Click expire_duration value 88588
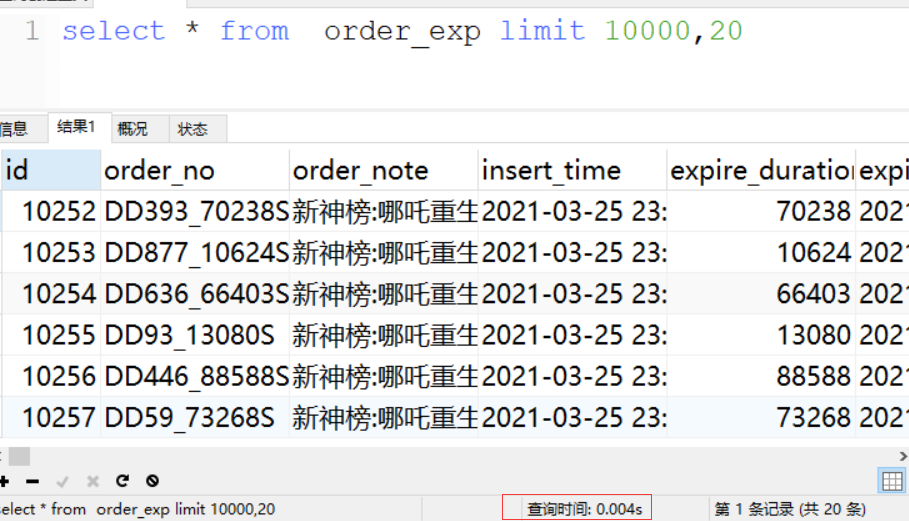The height and width of the screenshot is (521, 909). pyautogui.click(x=761, y=376)
